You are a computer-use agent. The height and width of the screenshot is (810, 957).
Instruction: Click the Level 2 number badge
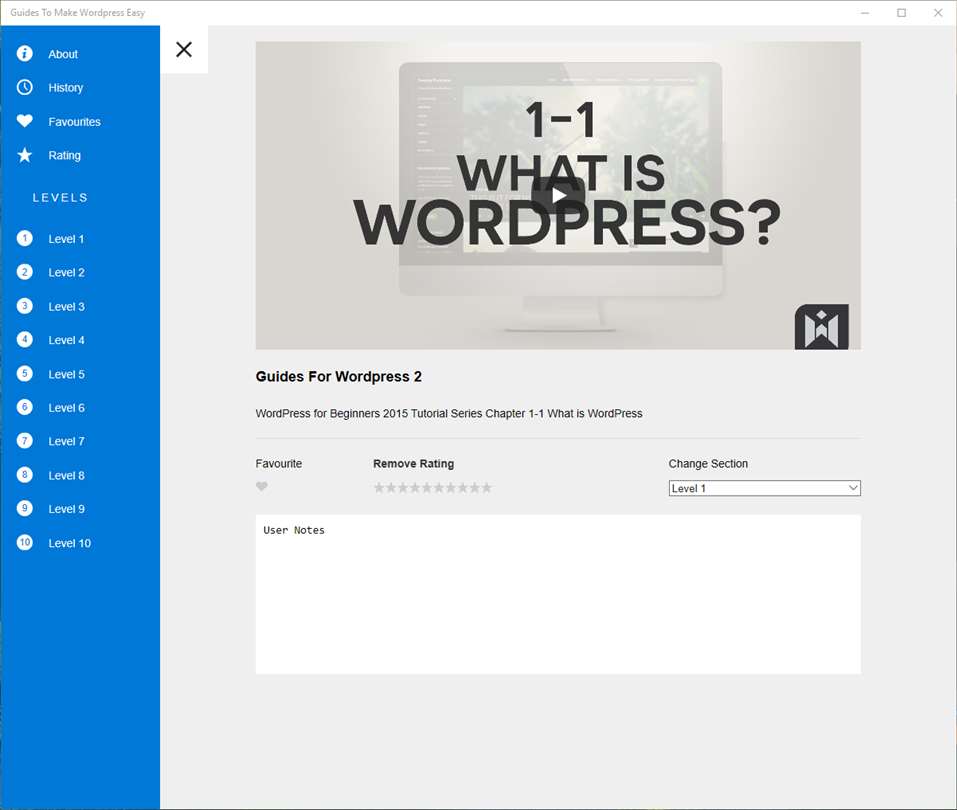24,272
